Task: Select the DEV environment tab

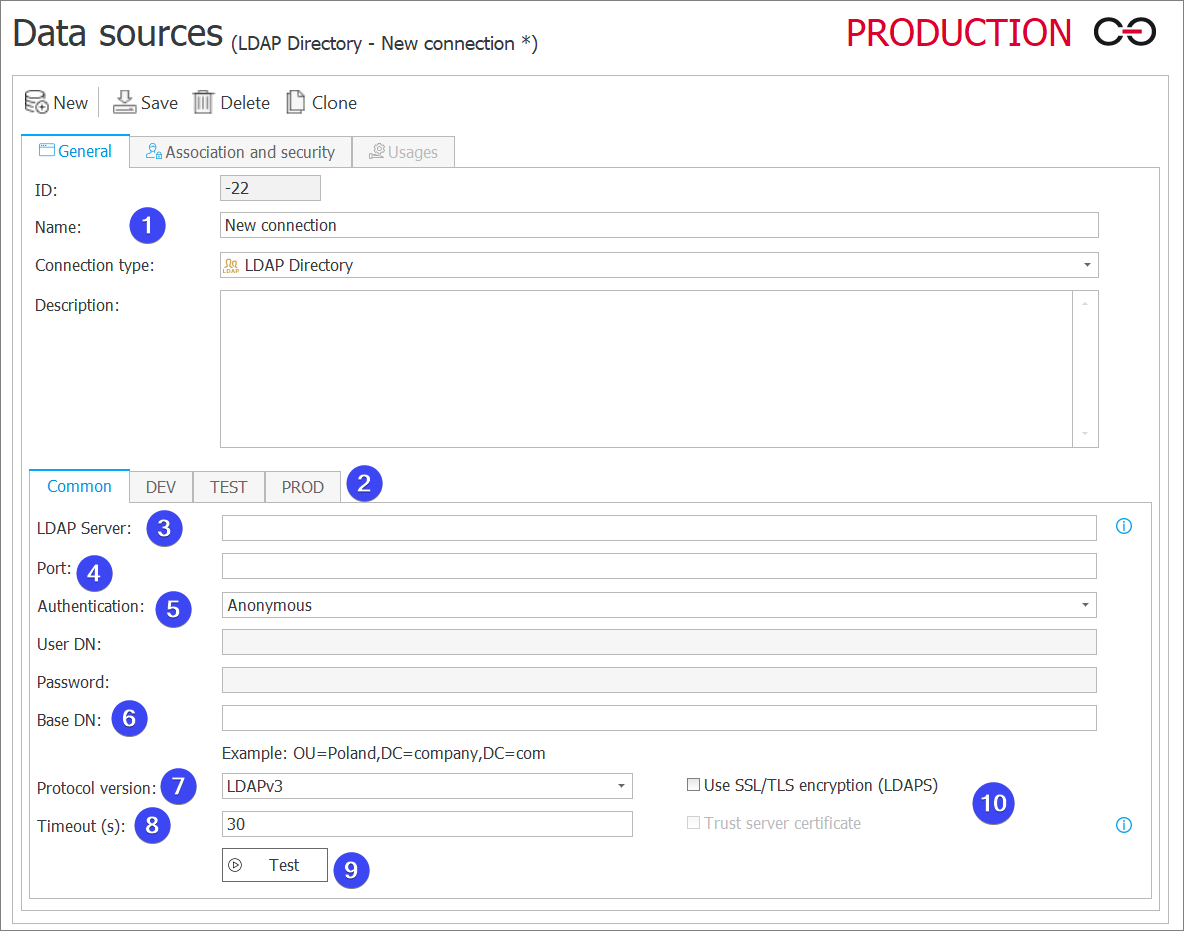Action: click(161, 487)
